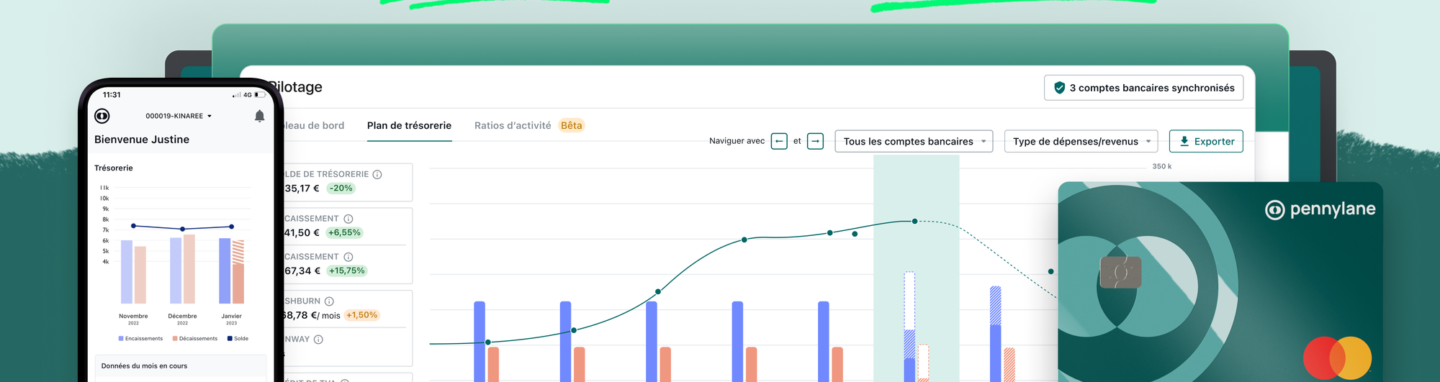Image resolution: width=1440 pixels, height=382 pixels.
Task: Navigate with the left arrow button
Action: [x=779, y=141]
